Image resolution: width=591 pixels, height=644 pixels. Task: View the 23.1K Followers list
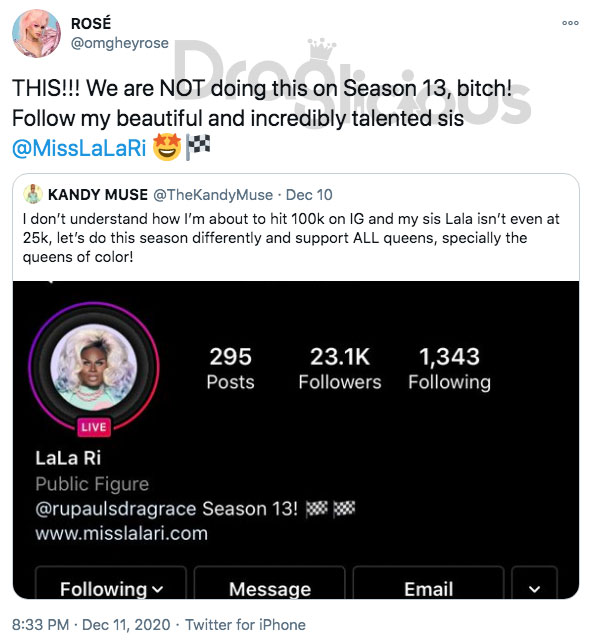(340, 368)
